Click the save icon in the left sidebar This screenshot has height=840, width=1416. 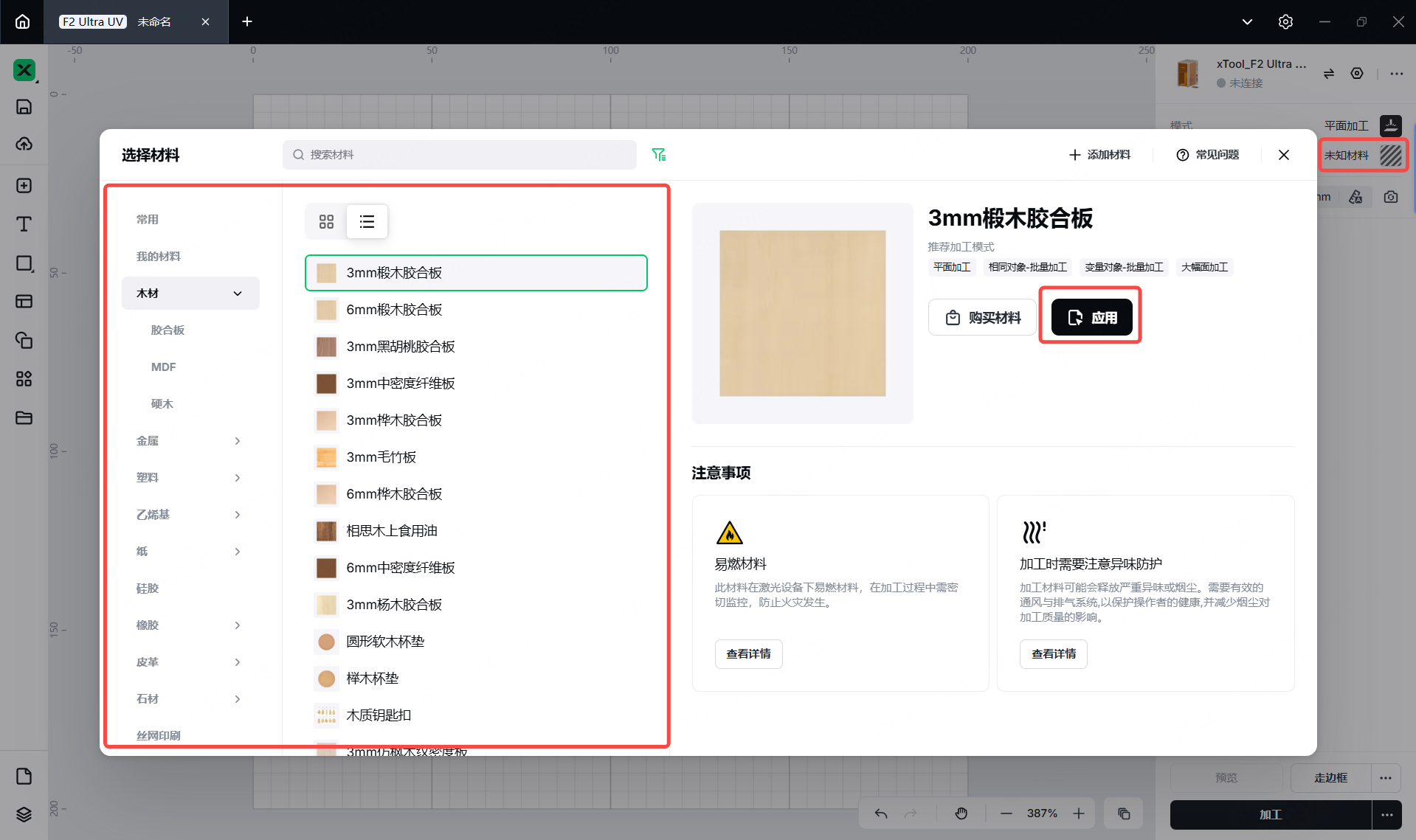(x=24, y=107)
